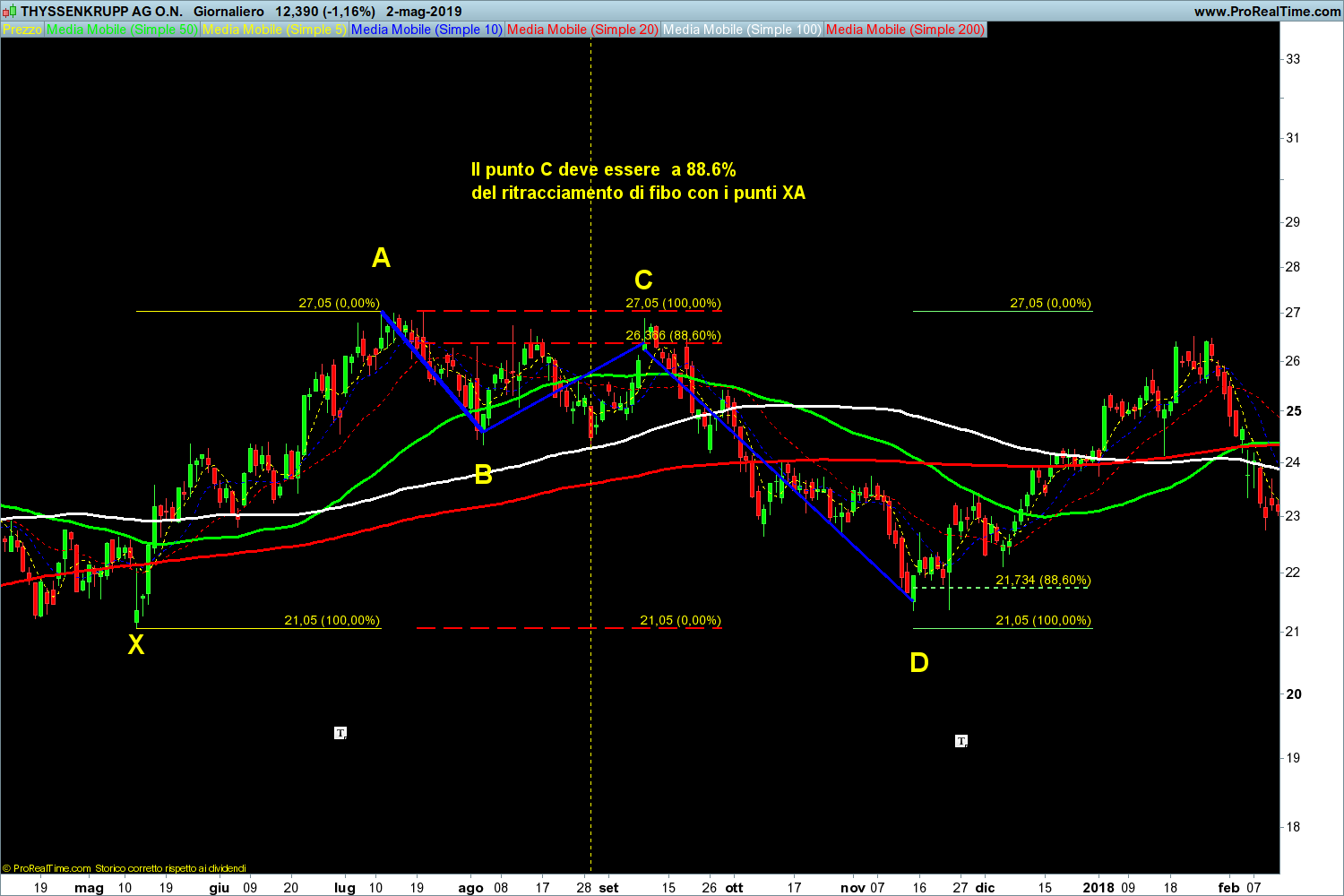Click the 21,734 (88,60%) fibonacci label
The width and height of the screenshot is (1344, 896).
pos(1043,580)
